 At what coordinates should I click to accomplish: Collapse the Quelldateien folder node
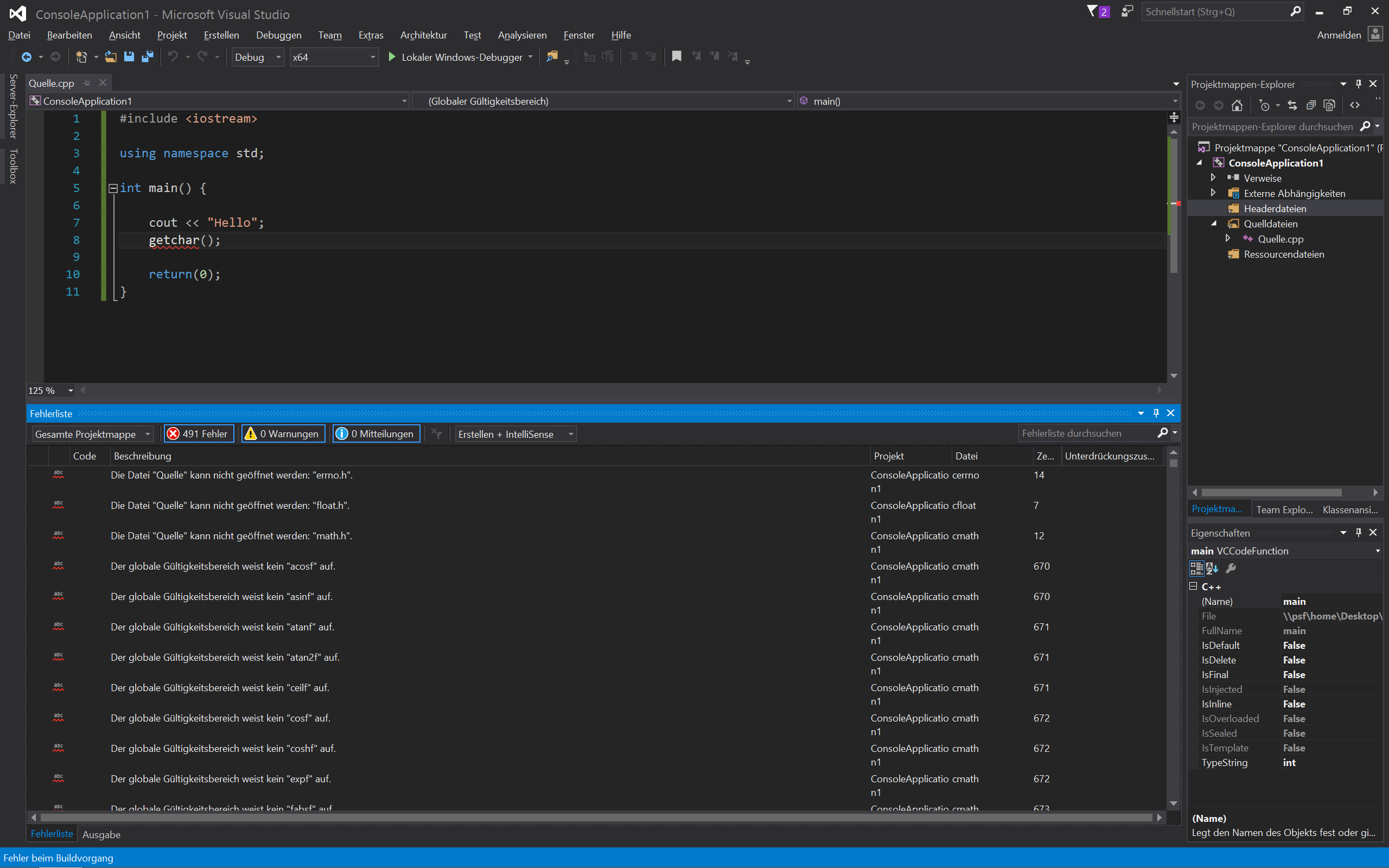click(1213, 224)
